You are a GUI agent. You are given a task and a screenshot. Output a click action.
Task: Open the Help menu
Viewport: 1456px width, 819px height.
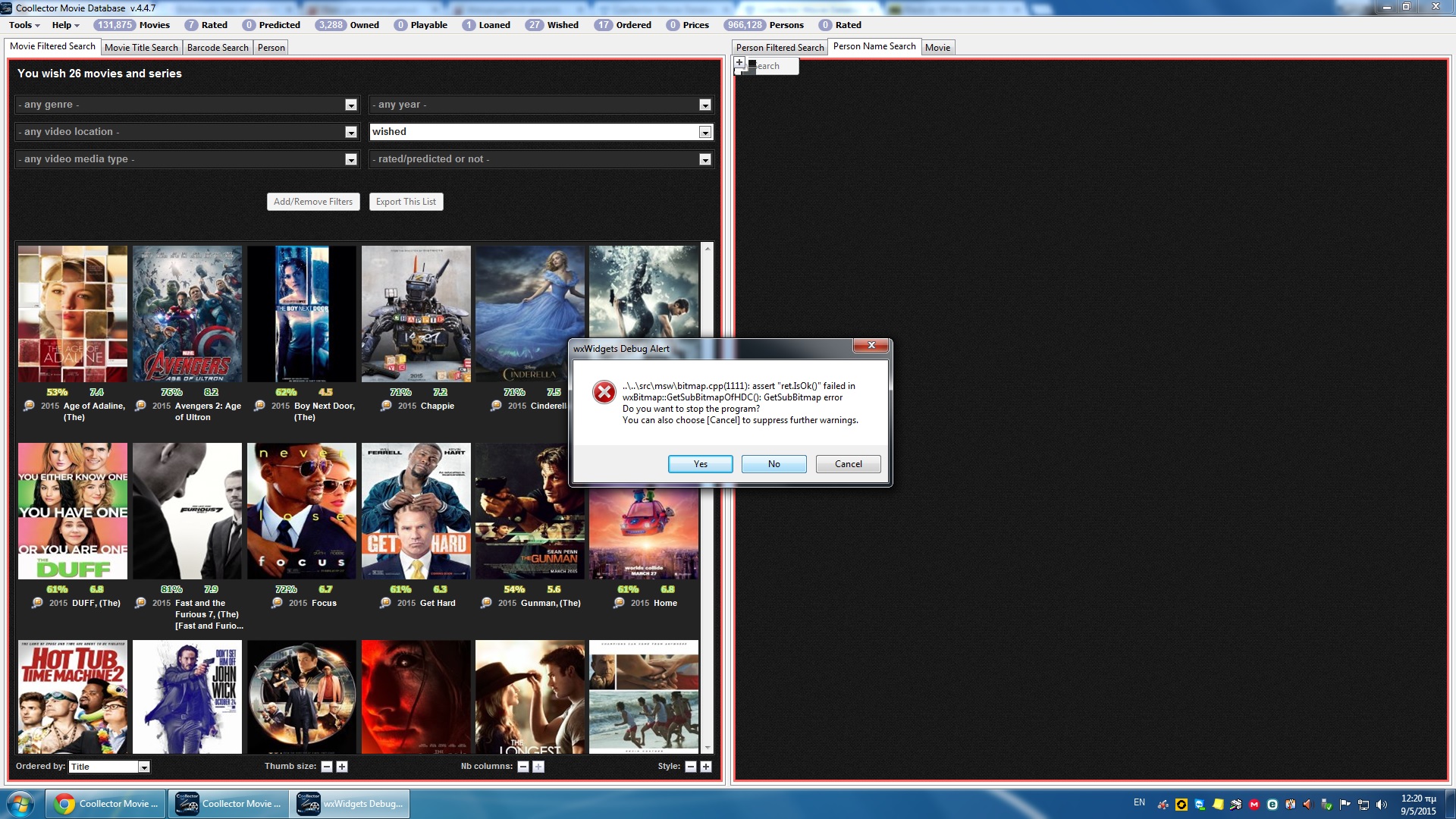[65, 25]
